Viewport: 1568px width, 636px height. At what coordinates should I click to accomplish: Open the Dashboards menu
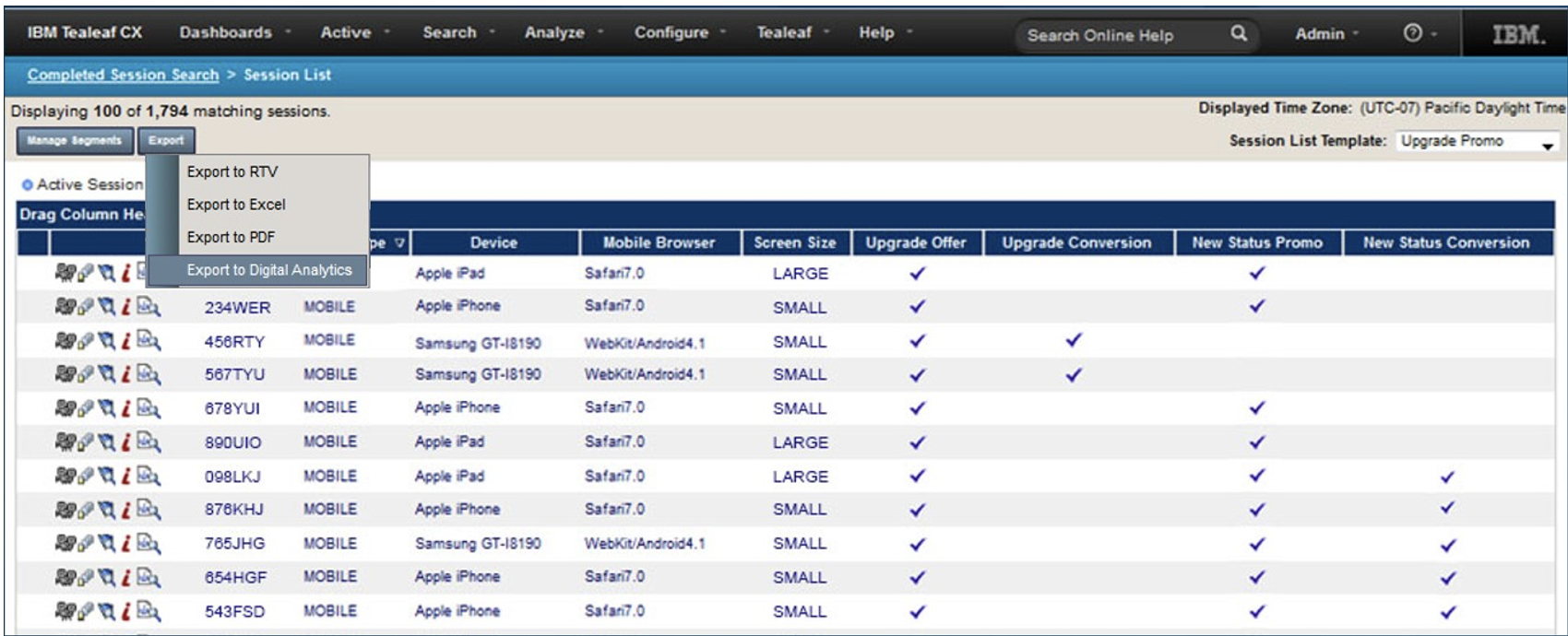point(234,32)
